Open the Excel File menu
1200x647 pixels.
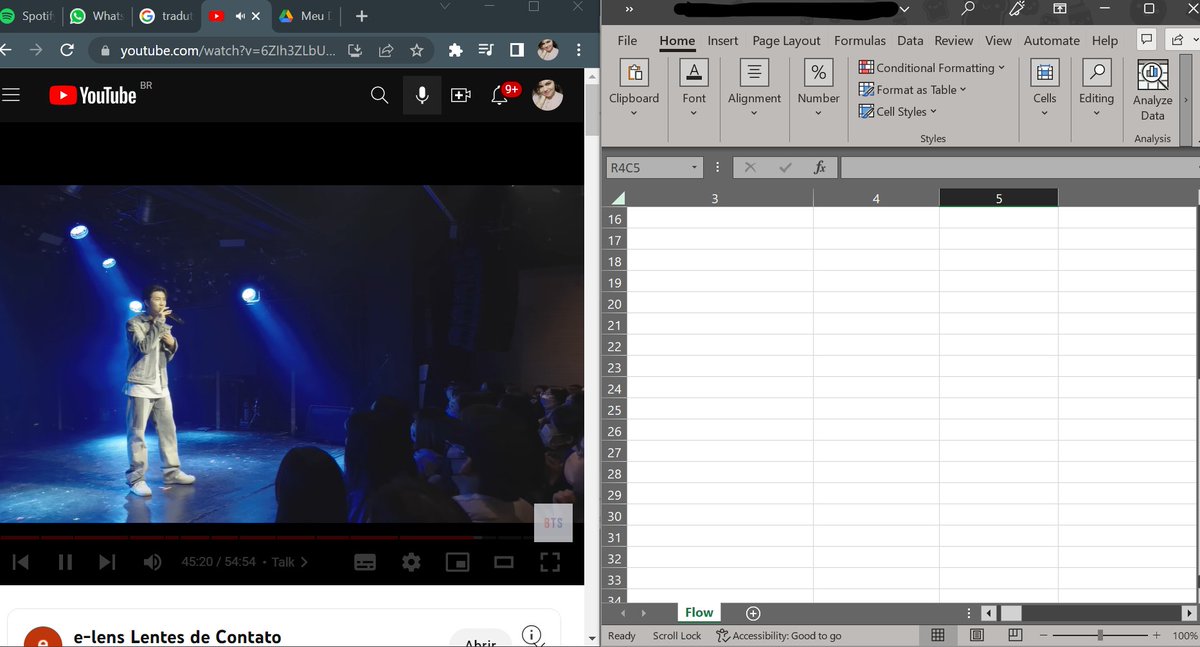(627, 40)
